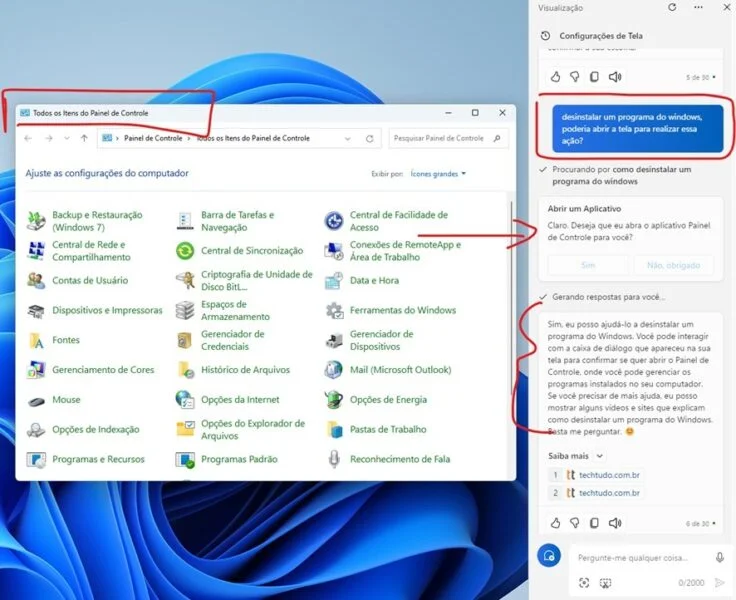This screenshot has width=736, height=600.
Task: Open Mouse settings
Action: coord(54,400)
